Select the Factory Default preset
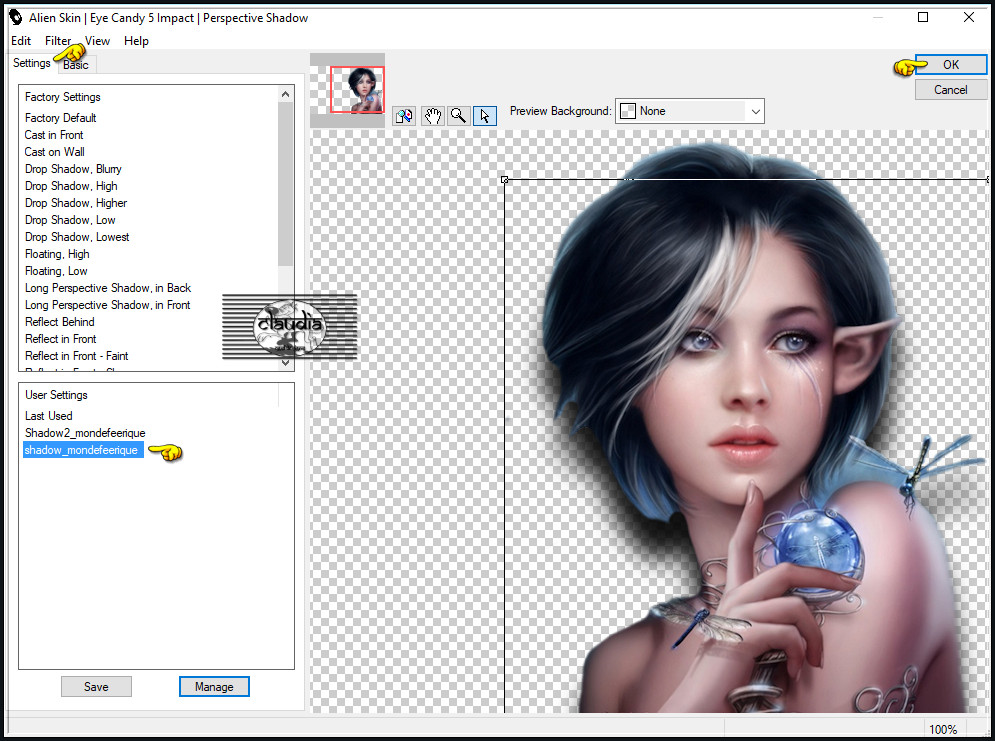 (61, 118)
